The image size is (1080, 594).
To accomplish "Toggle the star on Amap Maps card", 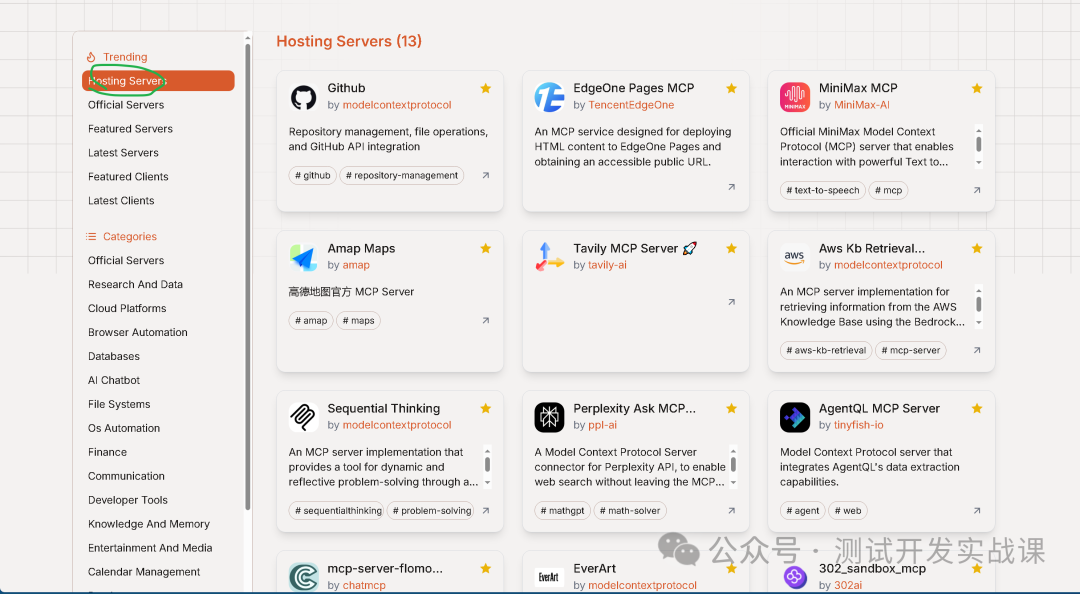I will click(x=486, y=248).
